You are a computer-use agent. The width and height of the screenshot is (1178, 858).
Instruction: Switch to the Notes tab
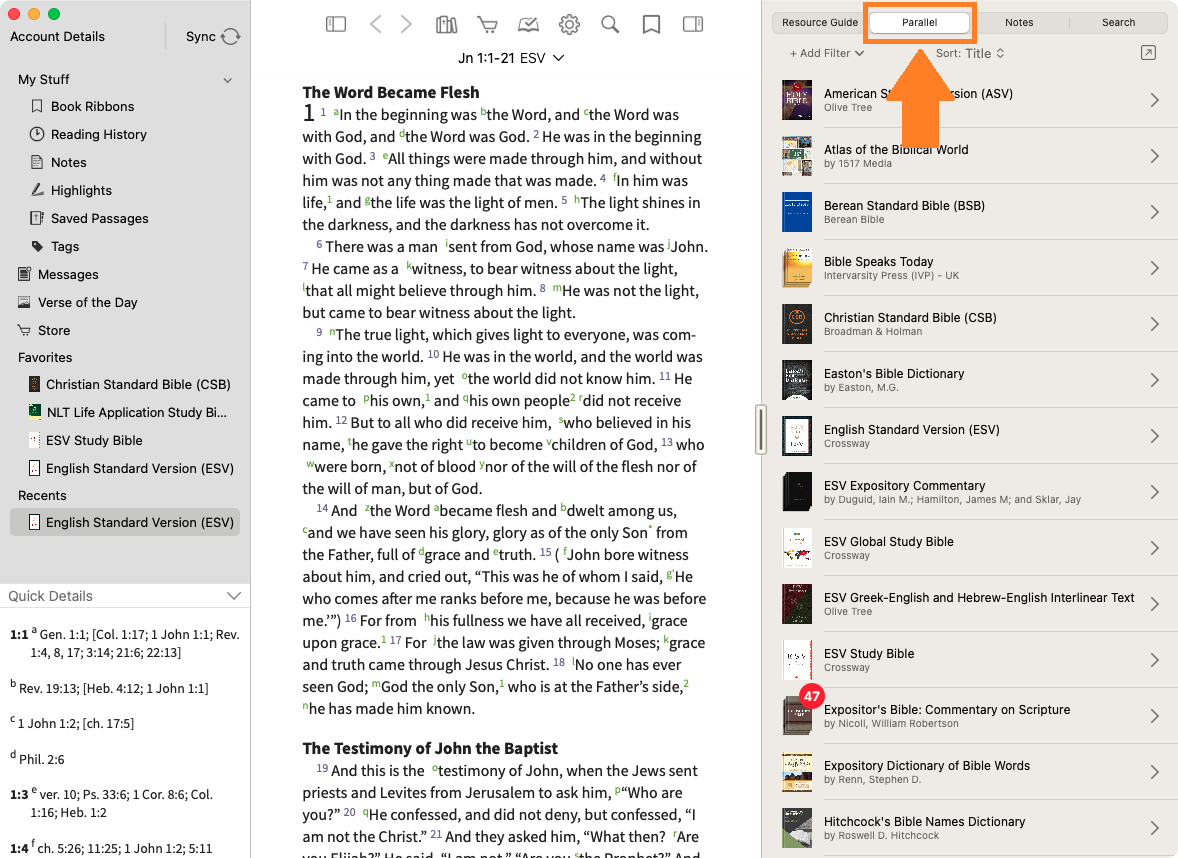[x=1019, y=22]
